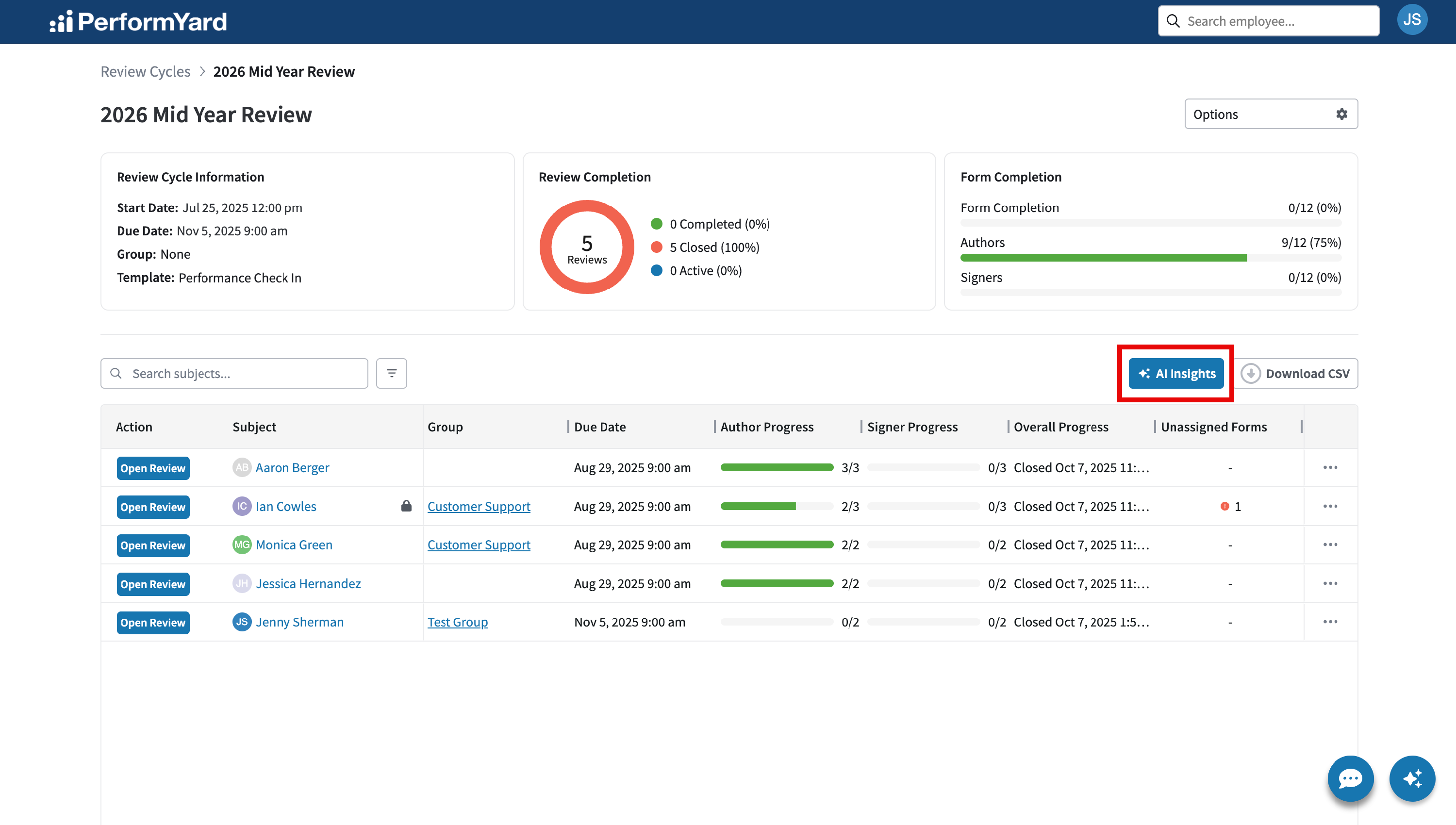Open the AI assistant sparkle floating button
This screenshot has width=1456, height=825.
[1412, 778]
